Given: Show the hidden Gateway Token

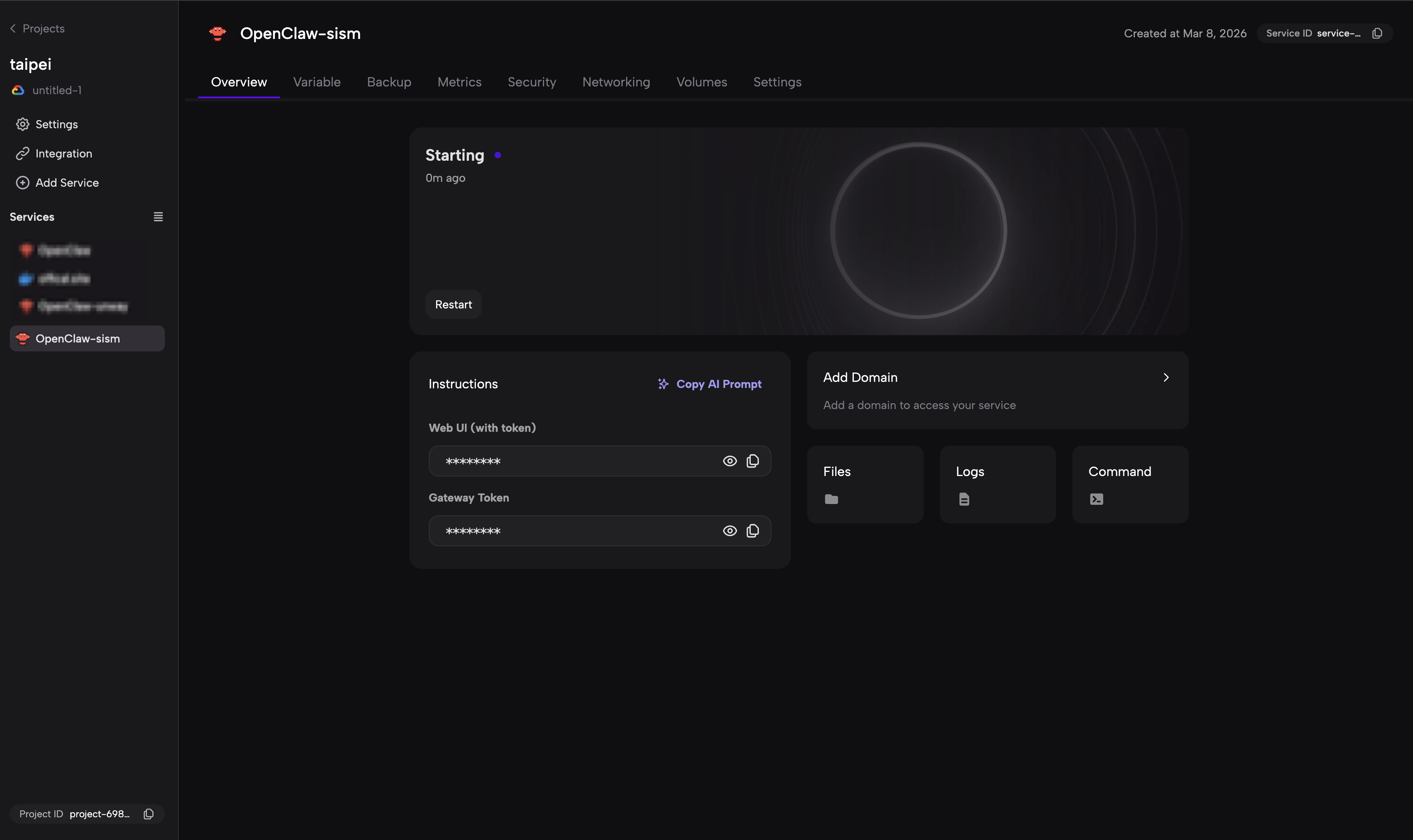Looking at the screenshot, I should pos(729,531).
